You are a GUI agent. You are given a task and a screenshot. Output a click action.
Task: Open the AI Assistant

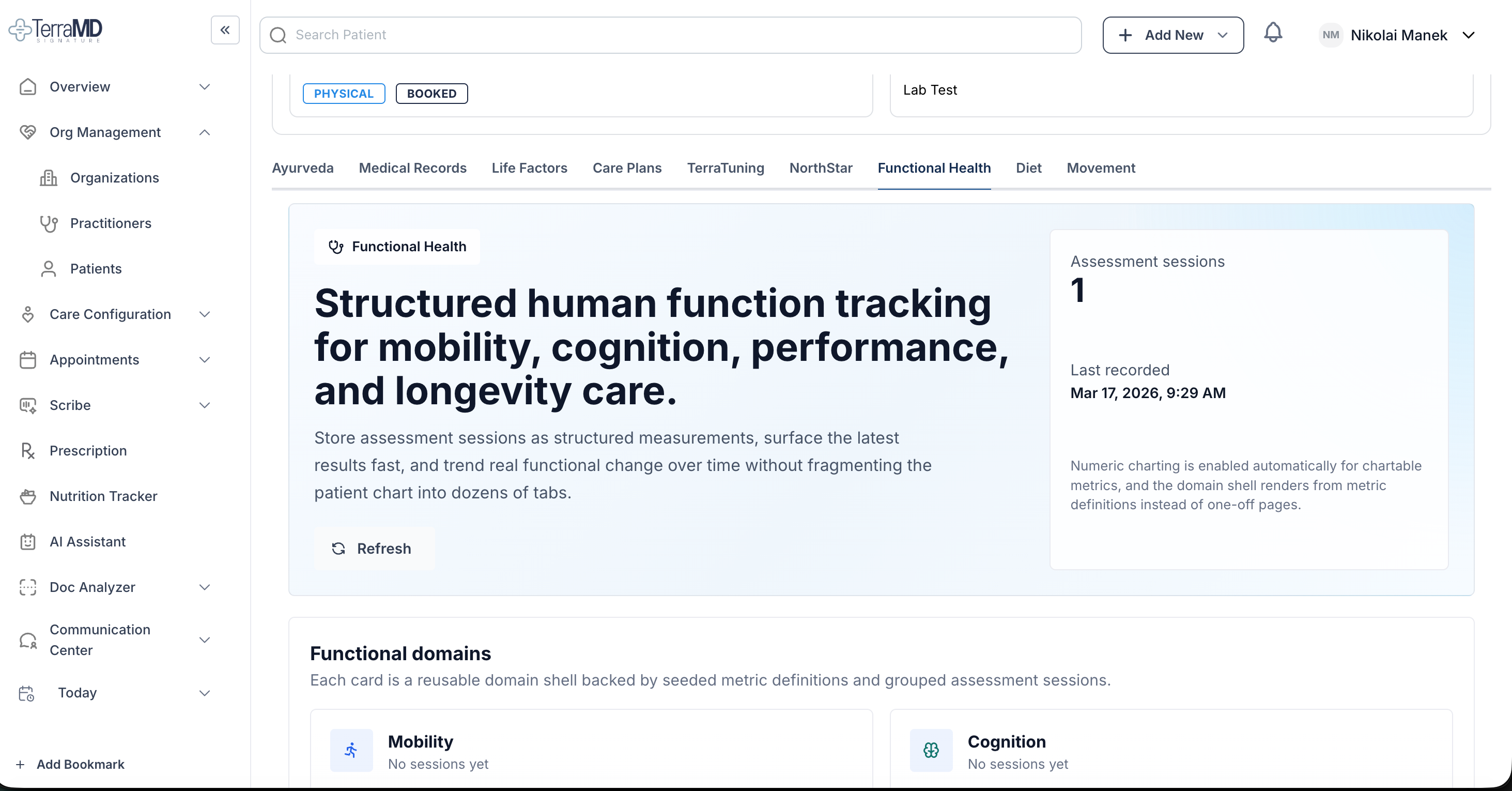click(87, 541)
